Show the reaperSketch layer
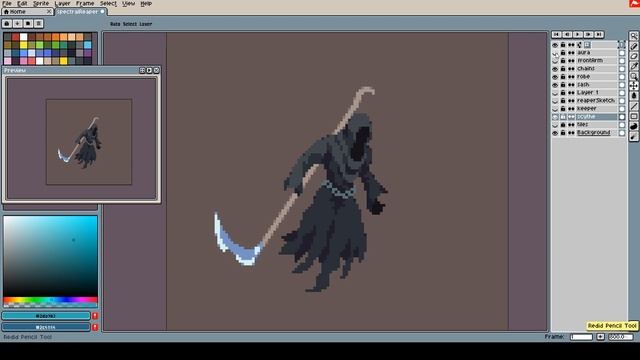Image resolution: width=640 pixels, height=360 pixels. (x=555, y=100)
